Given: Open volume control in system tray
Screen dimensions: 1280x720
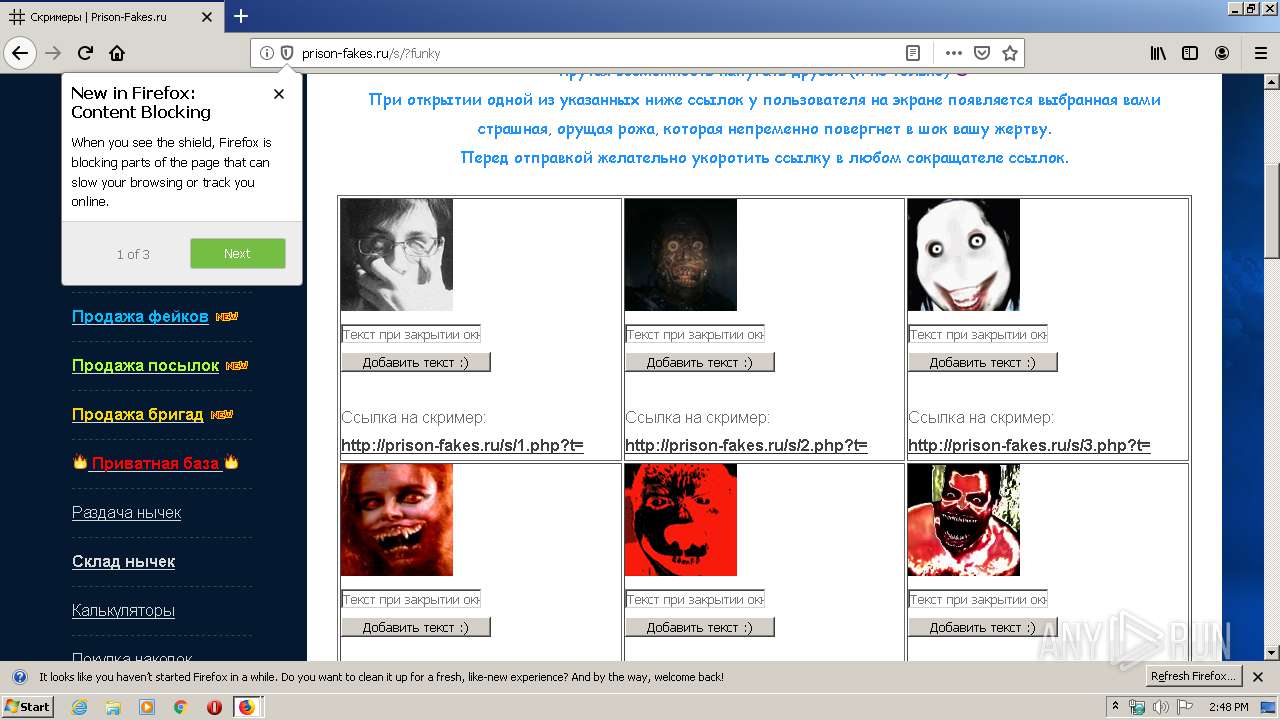Looking at the screenshot, I should pyautogui.click(x=1161, y=707).
